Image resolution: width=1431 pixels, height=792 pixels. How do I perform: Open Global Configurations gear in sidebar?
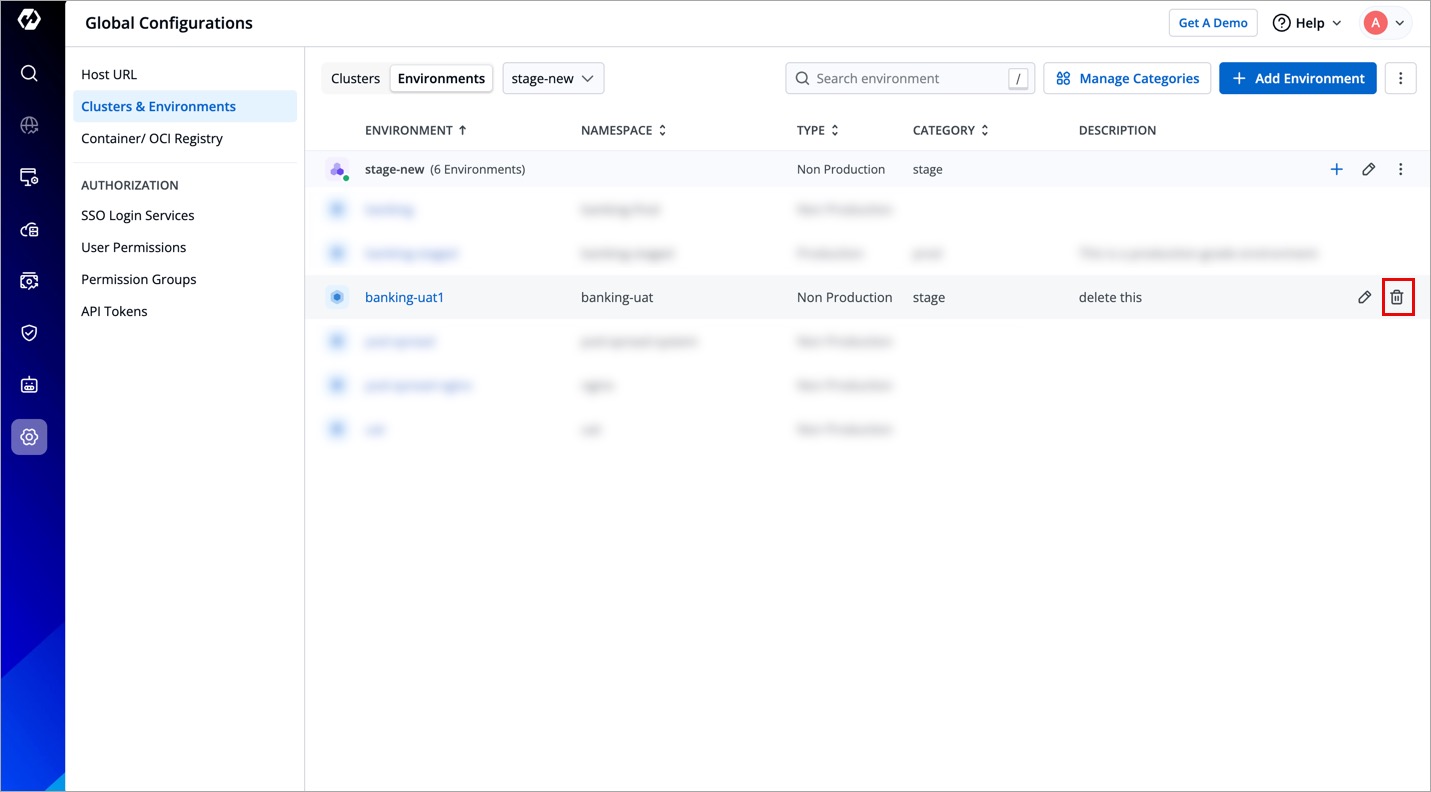pos(29,437)
